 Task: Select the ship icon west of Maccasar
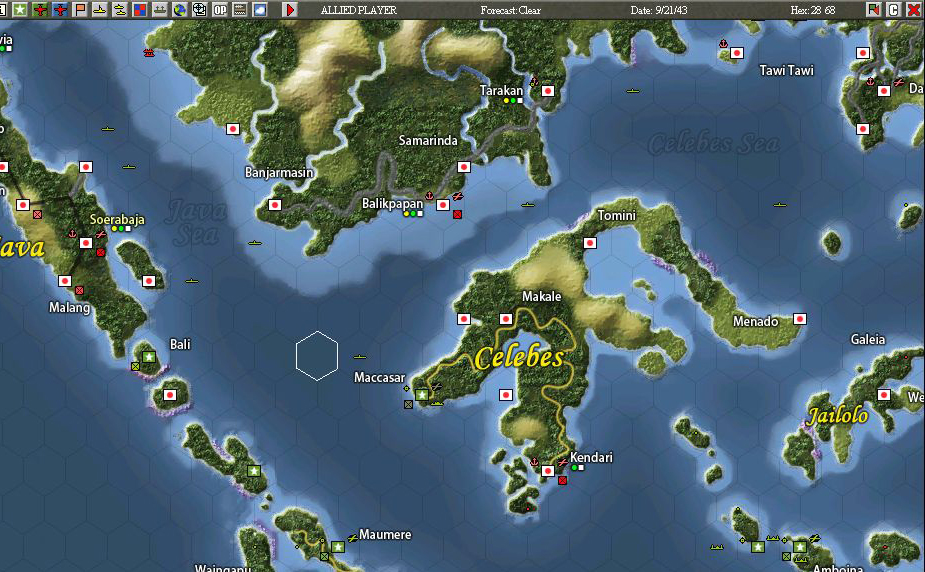(360, 357)
